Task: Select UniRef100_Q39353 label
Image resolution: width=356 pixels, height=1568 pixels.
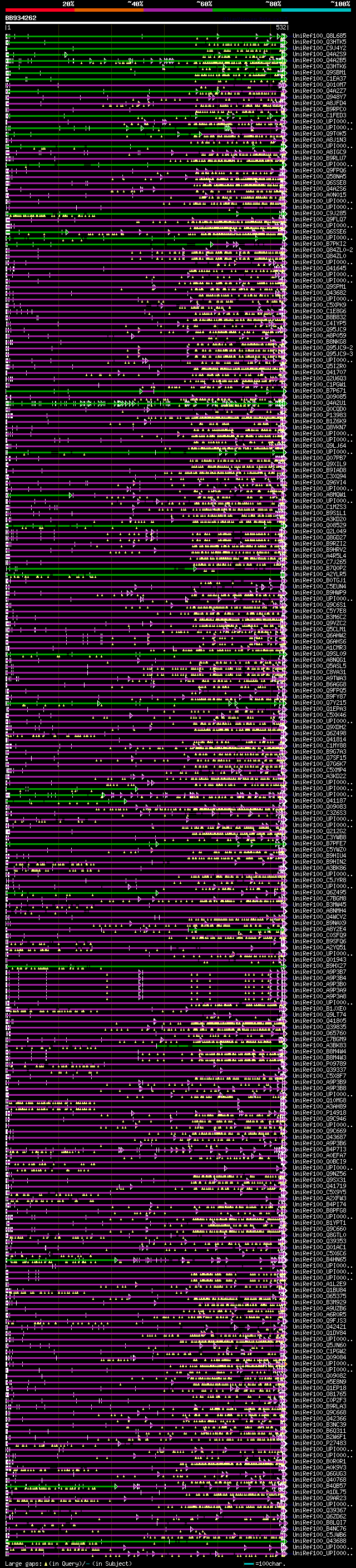Action: click(319, 1240)
